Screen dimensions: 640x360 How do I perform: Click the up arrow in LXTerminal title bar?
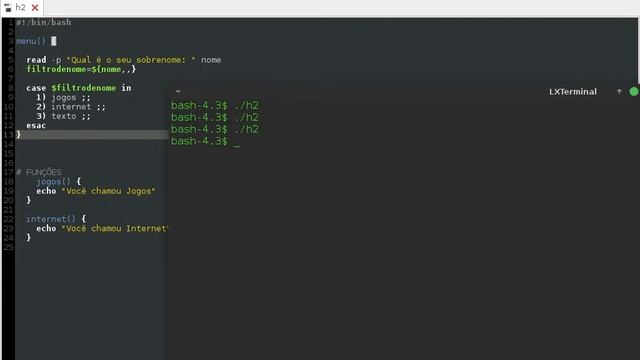[x=619, y=91]
